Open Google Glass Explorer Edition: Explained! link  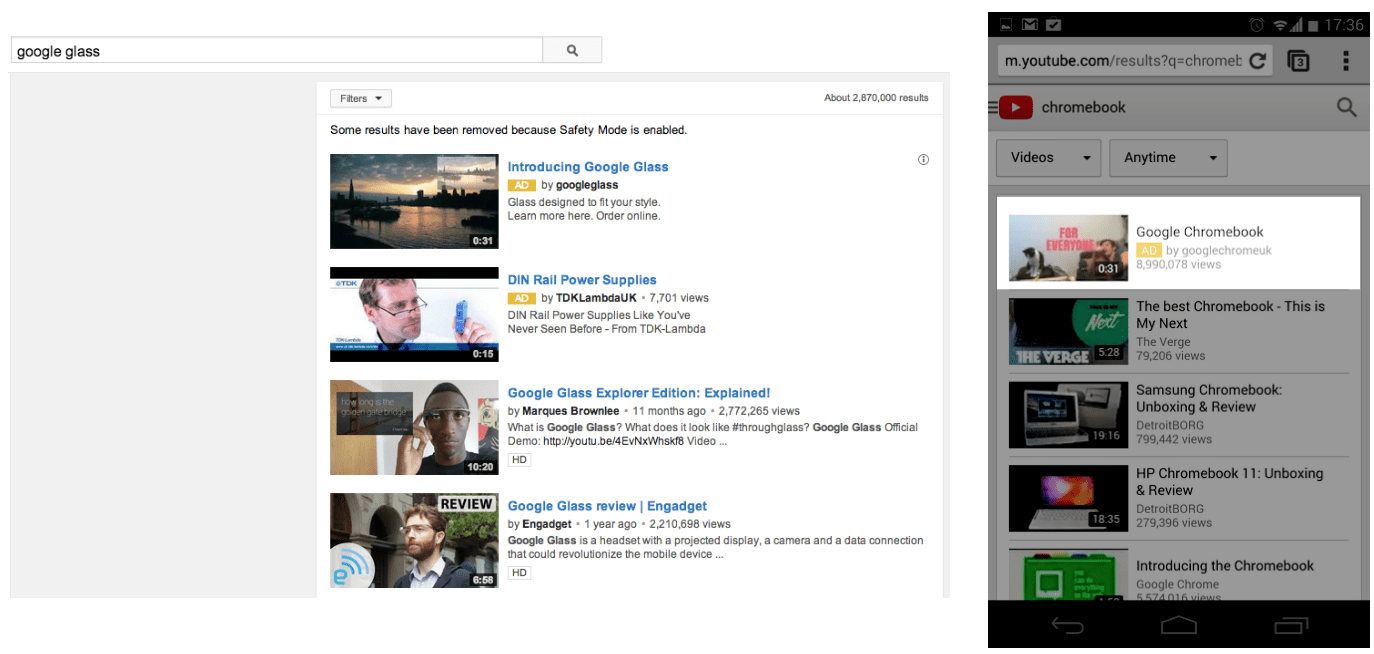click(x=639, y=393)
